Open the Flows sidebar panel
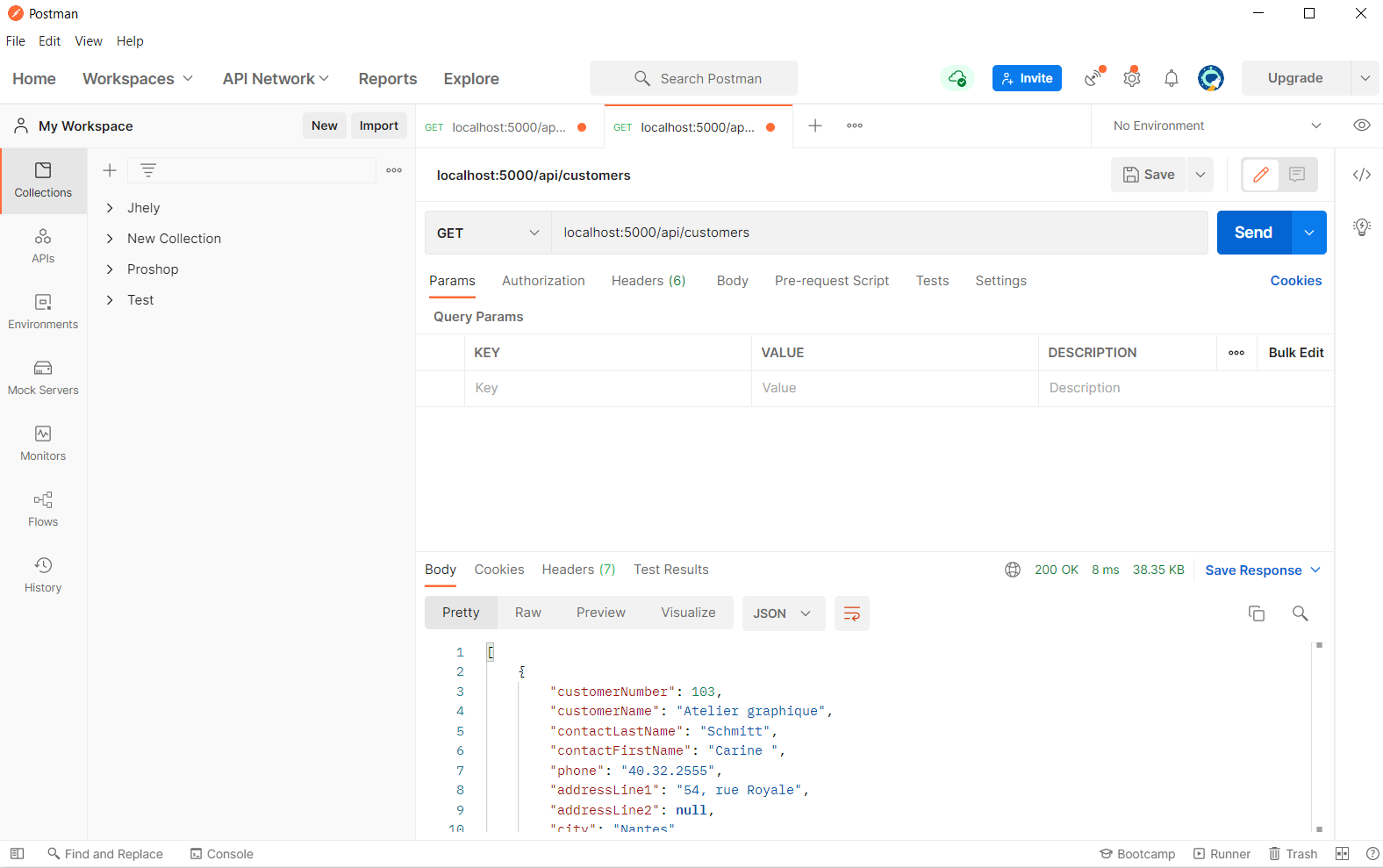The height and width of the screenshot is (868, 1383). coord(43,509)
